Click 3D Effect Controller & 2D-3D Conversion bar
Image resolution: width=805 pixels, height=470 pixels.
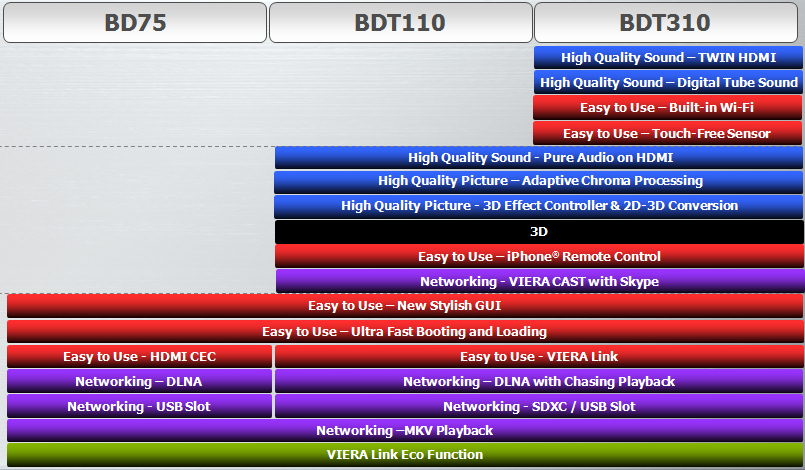pyautogui.click(x=539, y=206)
